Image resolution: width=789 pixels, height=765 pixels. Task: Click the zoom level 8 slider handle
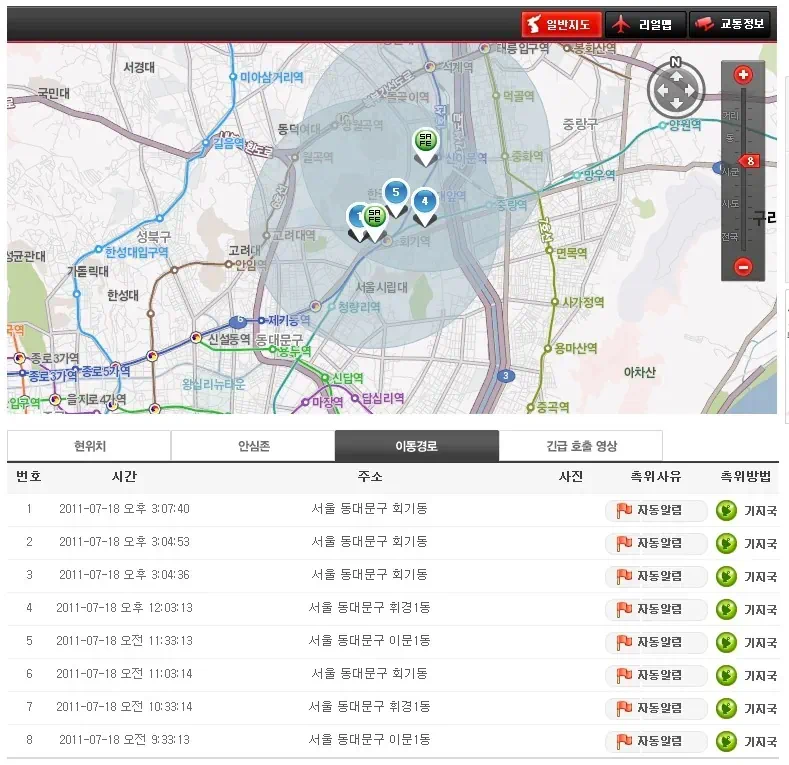click(x=748, y=160)
